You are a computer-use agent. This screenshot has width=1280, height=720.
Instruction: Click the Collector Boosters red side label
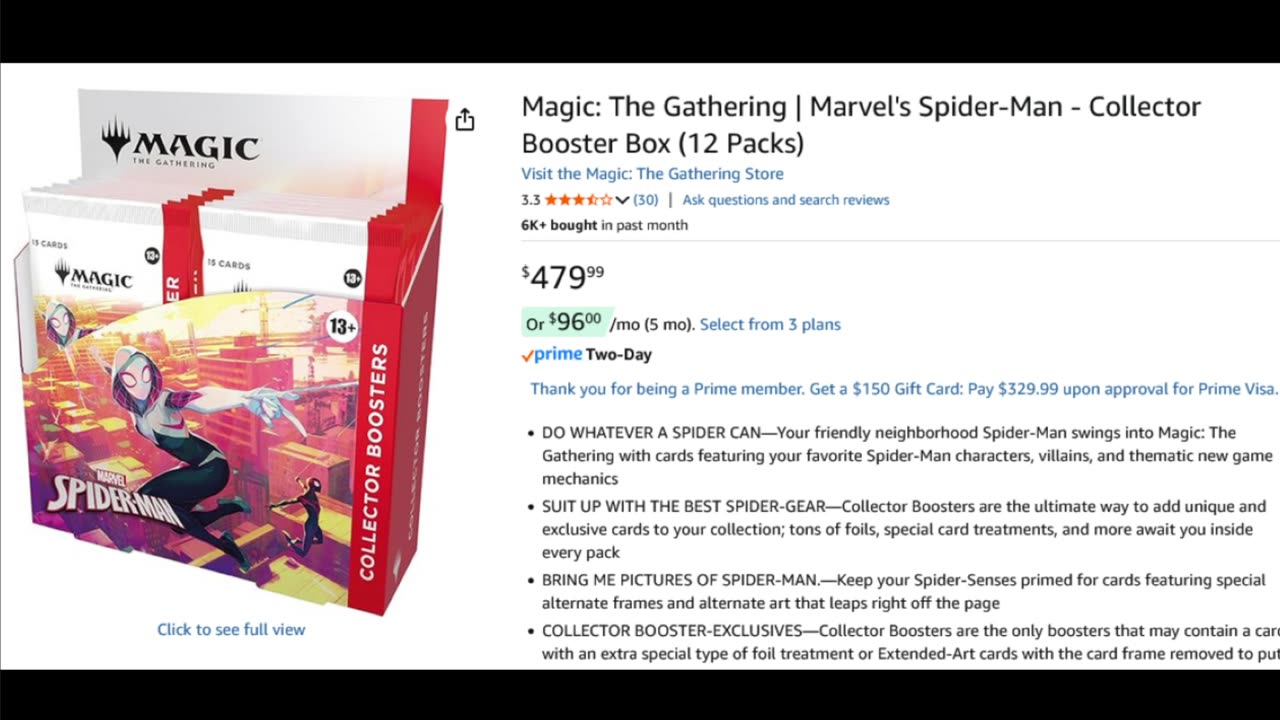(379, 461)
